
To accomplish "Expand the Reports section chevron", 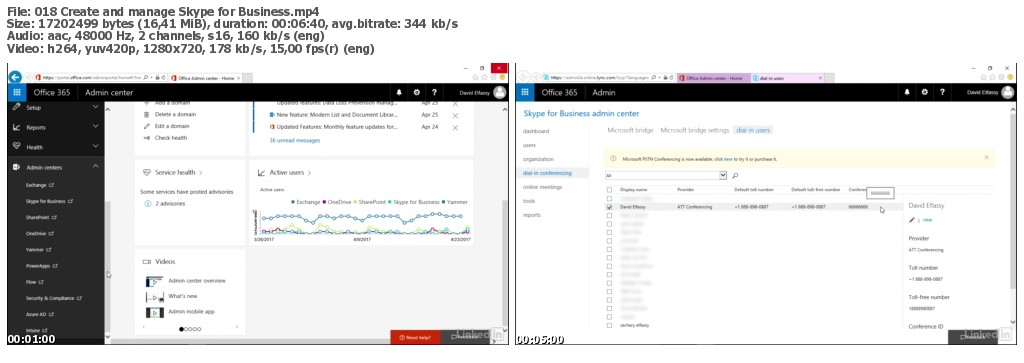I will 95,126.
